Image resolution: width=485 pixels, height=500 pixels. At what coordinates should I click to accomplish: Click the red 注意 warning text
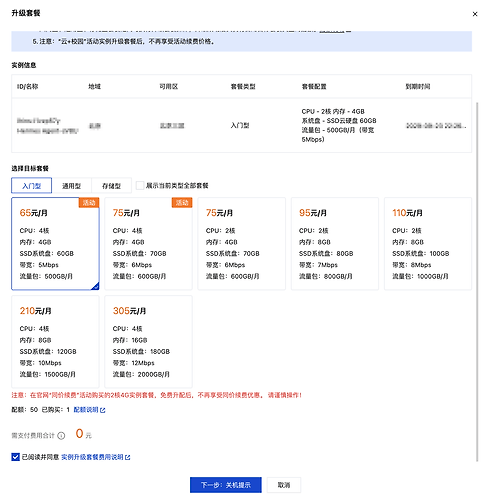157,395
